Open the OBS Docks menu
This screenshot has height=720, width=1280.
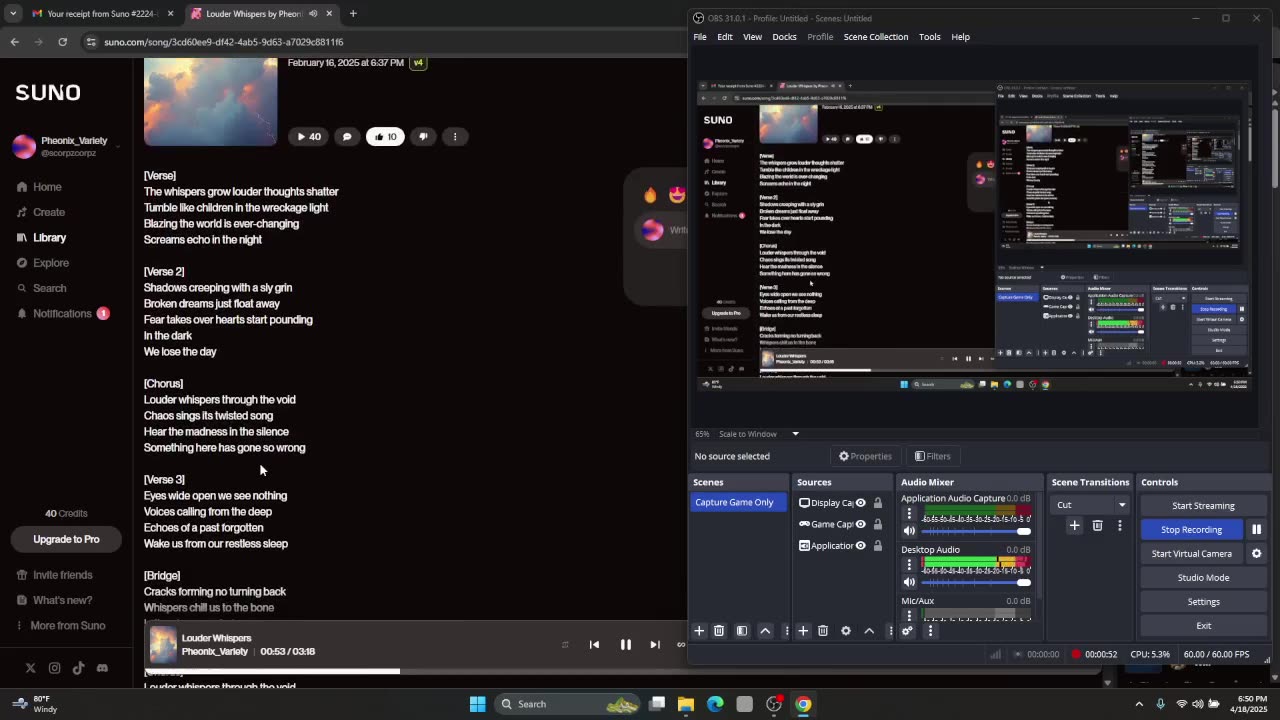pyautogui.click(x=784, y=37)
